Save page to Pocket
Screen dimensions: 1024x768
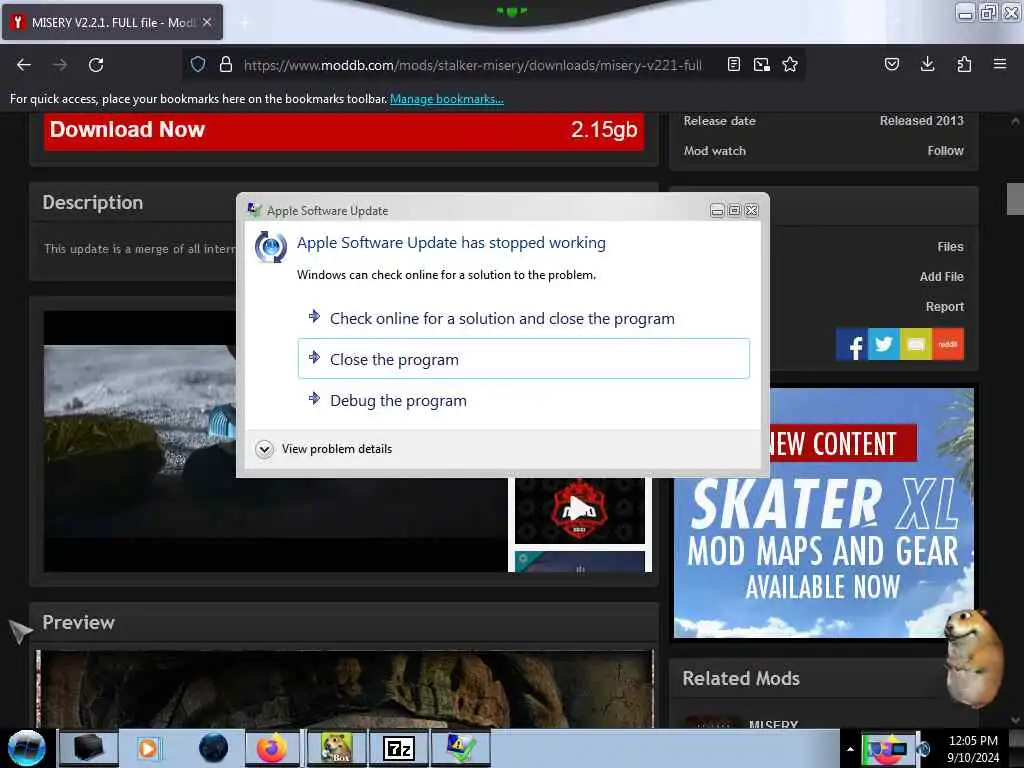pos(892,64)
